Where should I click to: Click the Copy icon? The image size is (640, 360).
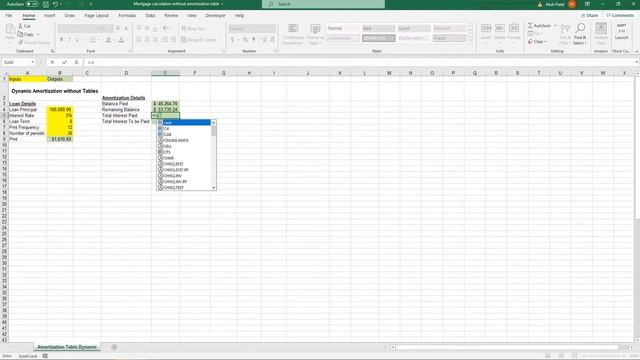(x=20, y=34)
